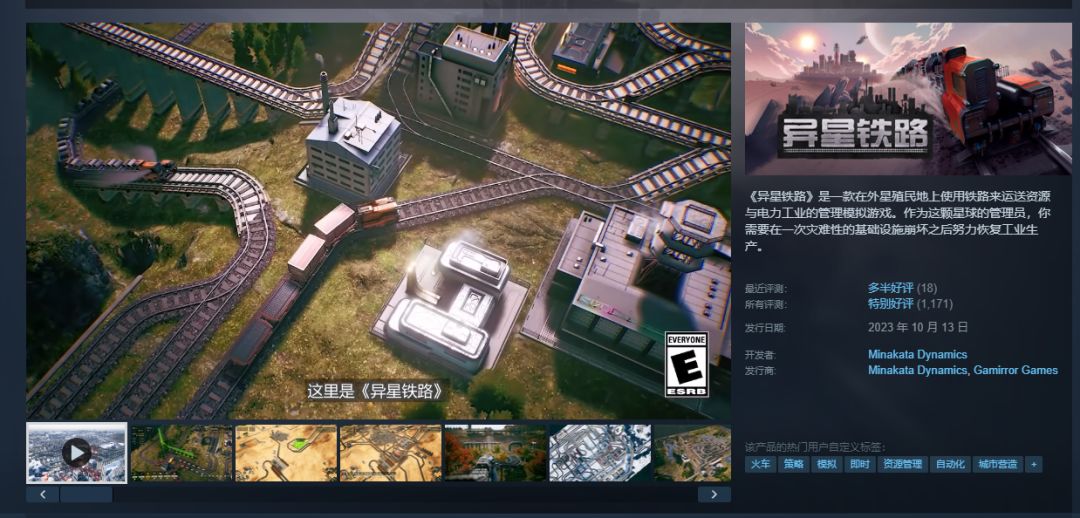Click the 该产品的热门用户自定义标签 heading

(815, 446)
